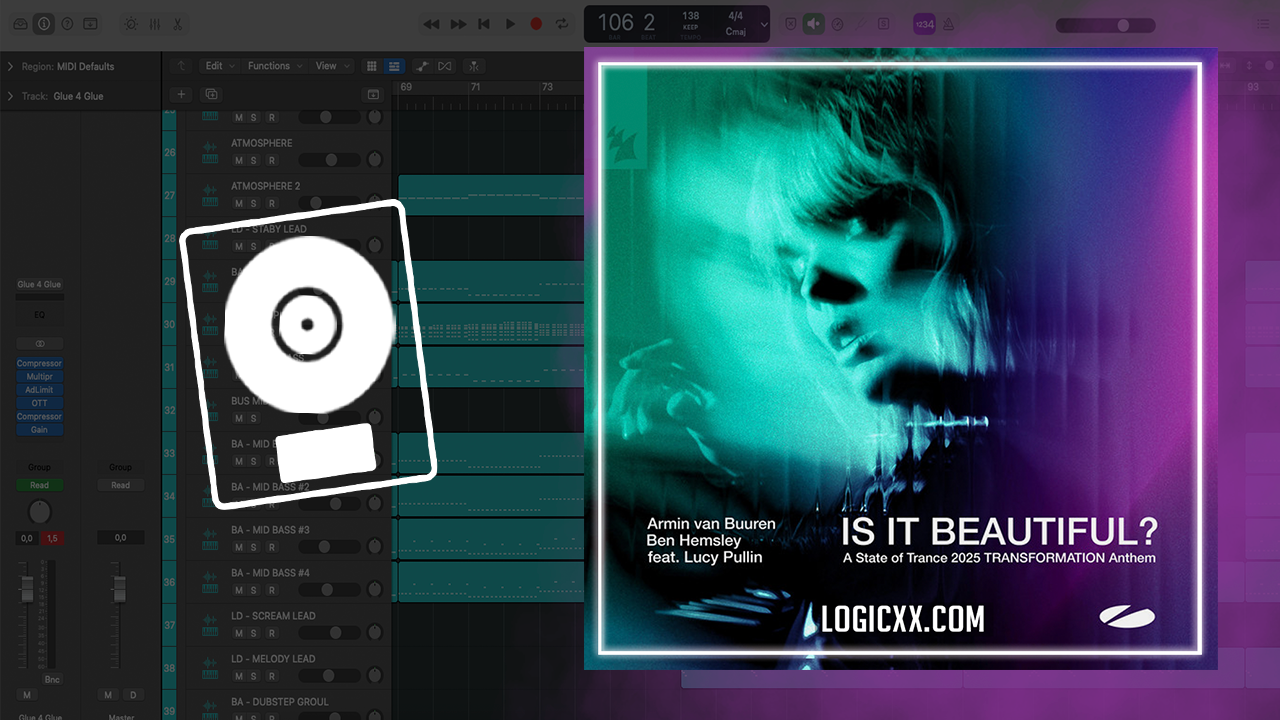Open Editors scissors icon
Screen dimensions: 1280x720
click(x=177, y=24)
